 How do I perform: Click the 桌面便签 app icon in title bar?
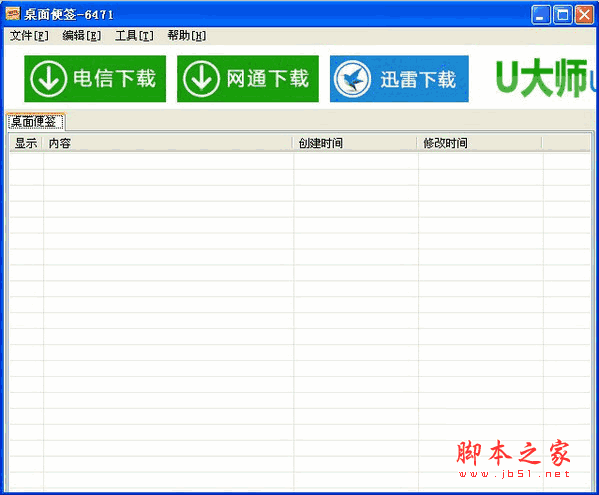pos(13,14)
